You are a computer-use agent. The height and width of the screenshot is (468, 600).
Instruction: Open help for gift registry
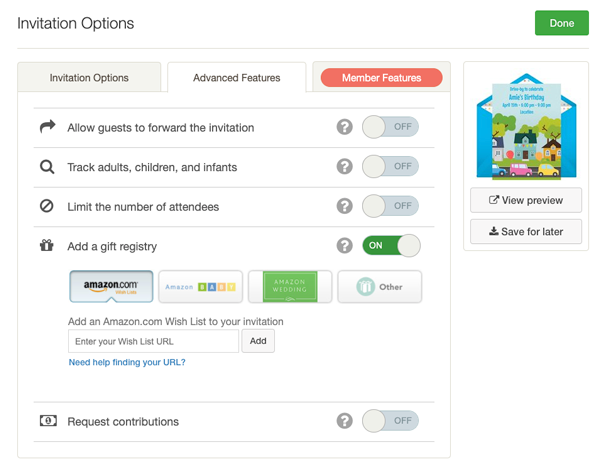click(x=344, y=245)
